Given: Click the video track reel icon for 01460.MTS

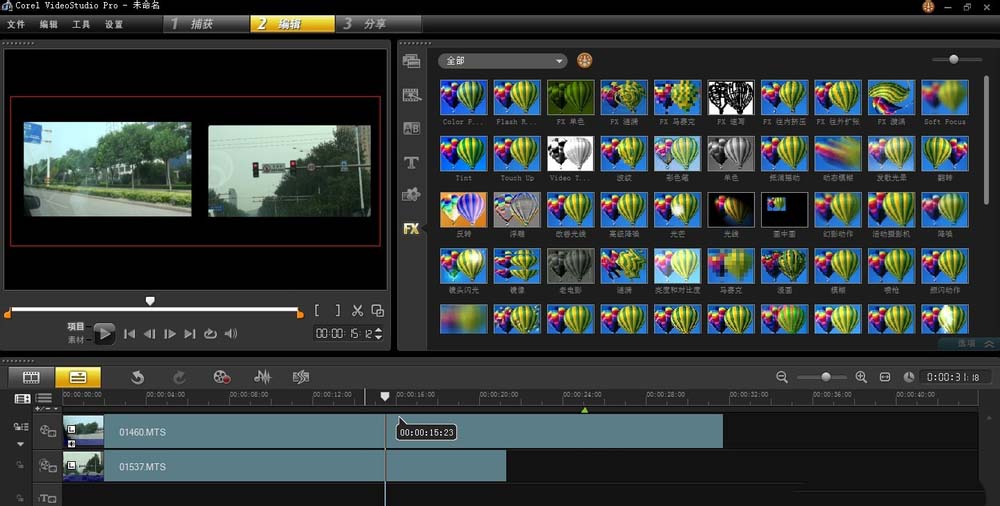Looking at the screenshot, I should (x=48, y=431).
